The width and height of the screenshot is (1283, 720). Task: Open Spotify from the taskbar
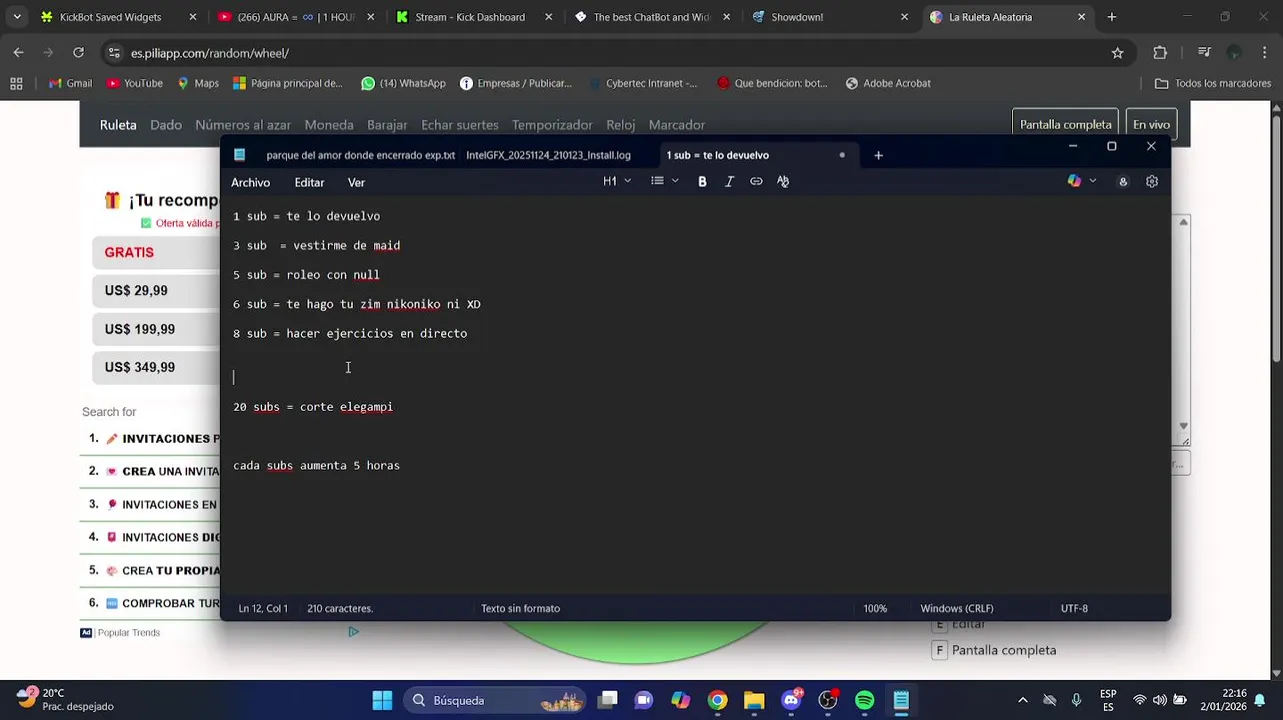[865, 700]
